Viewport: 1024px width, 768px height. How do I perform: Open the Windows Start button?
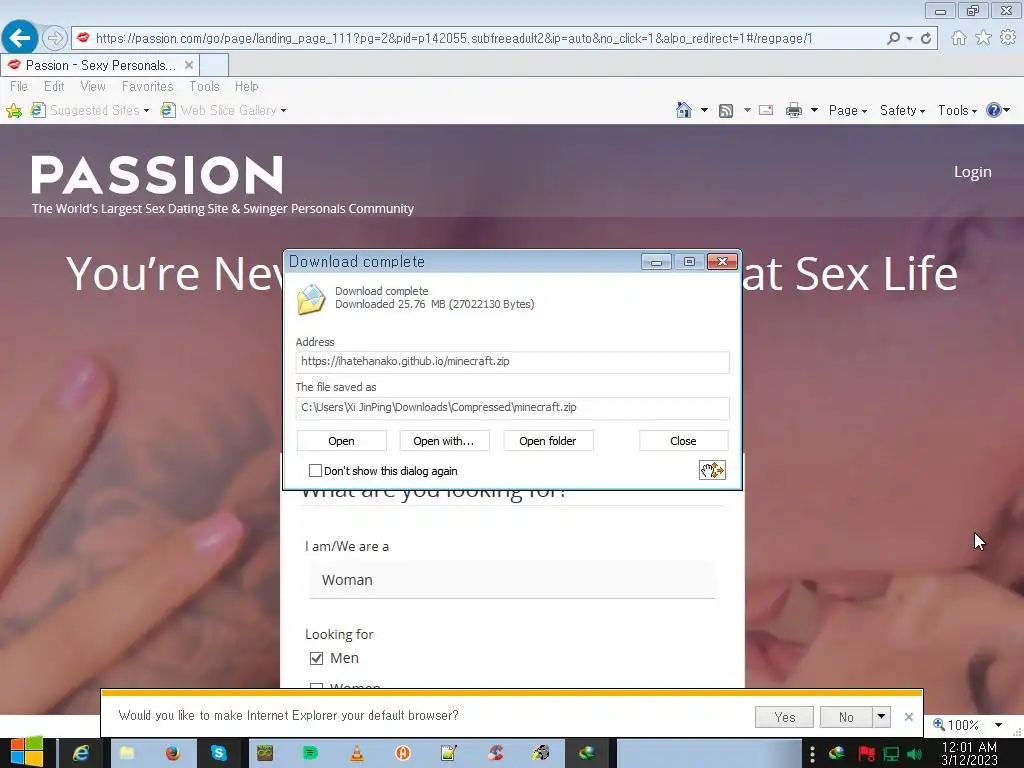tap(27, 752)
